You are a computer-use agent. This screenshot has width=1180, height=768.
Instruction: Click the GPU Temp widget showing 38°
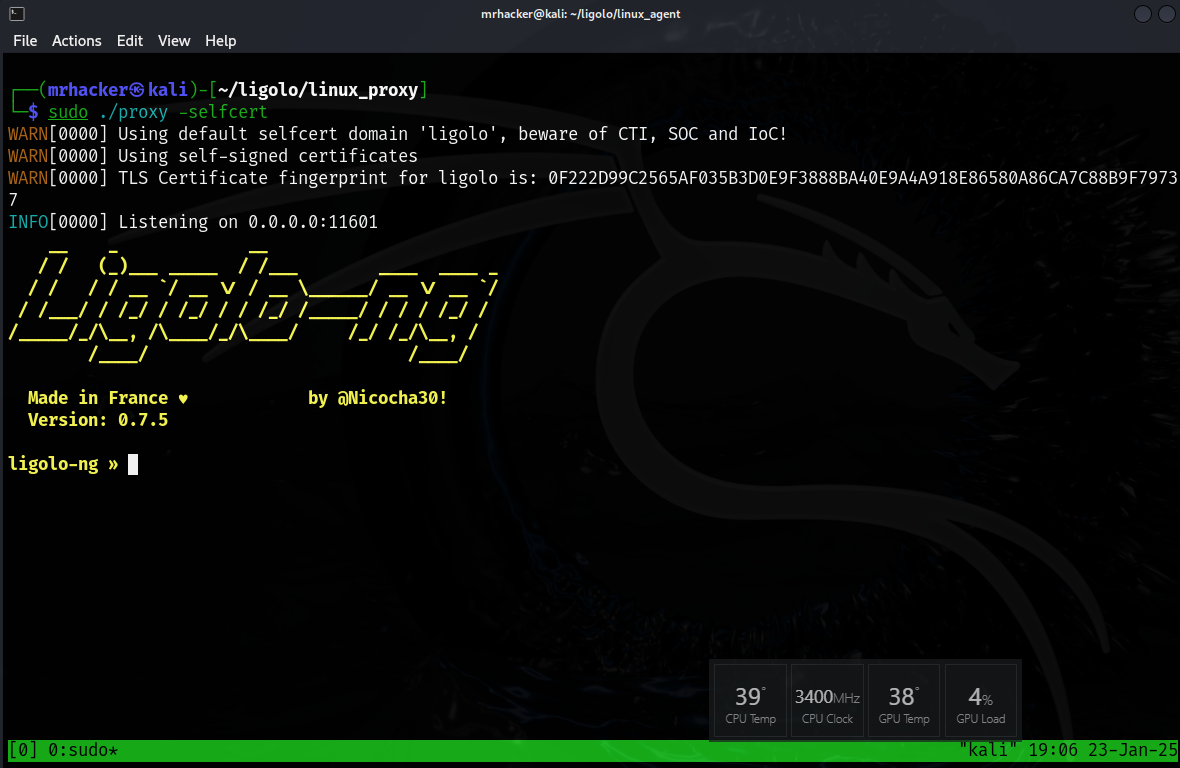click(x=904, y=701)
